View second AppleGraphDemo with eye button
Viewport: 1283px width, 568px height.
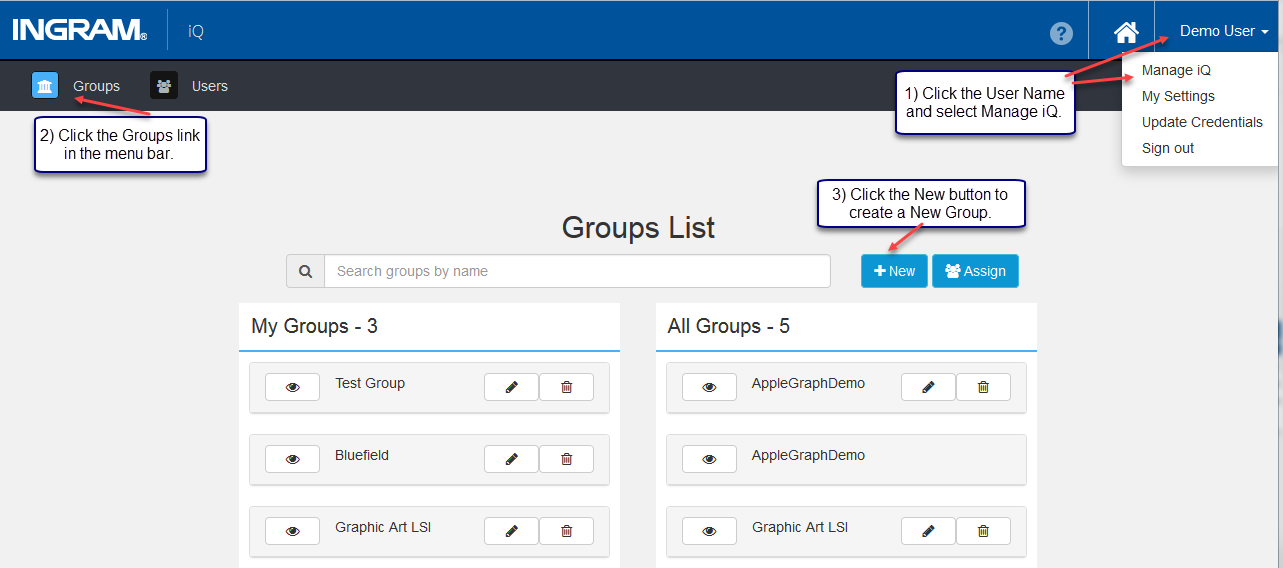[x=709, y=459]
